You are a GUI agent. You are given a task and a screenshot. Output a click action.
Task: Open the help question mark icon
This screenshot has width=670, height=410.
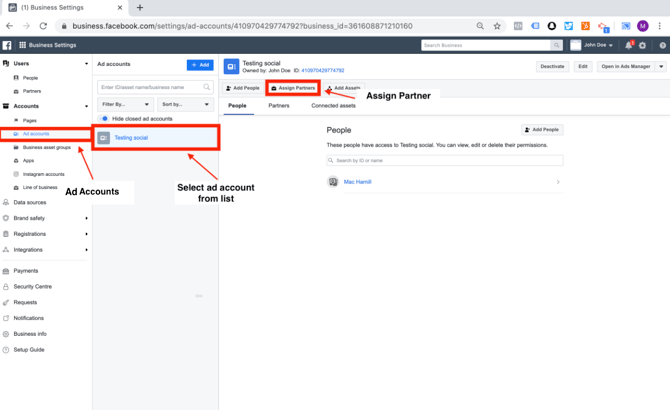(662, 45)
